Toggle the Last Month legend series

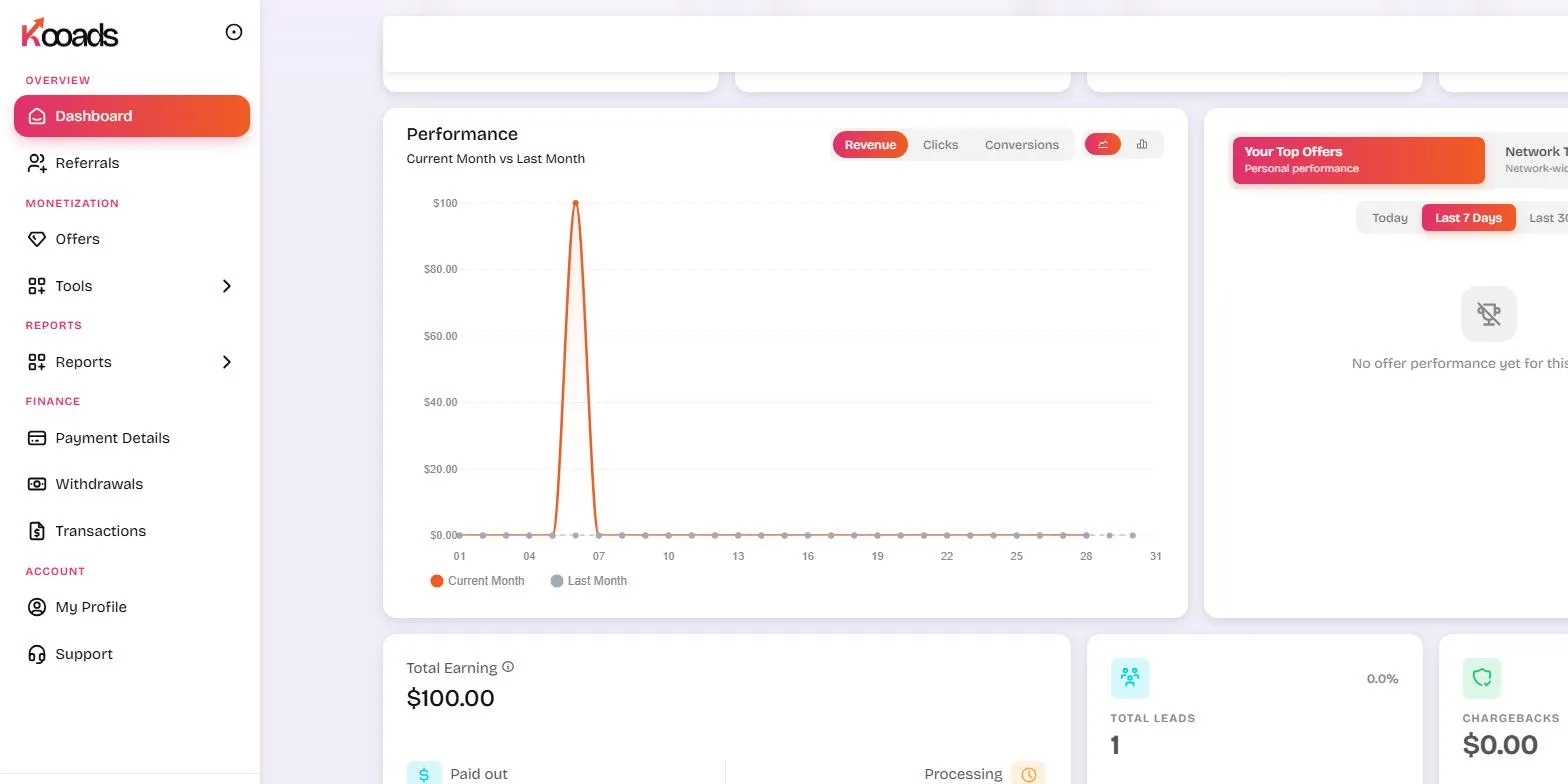589,581
